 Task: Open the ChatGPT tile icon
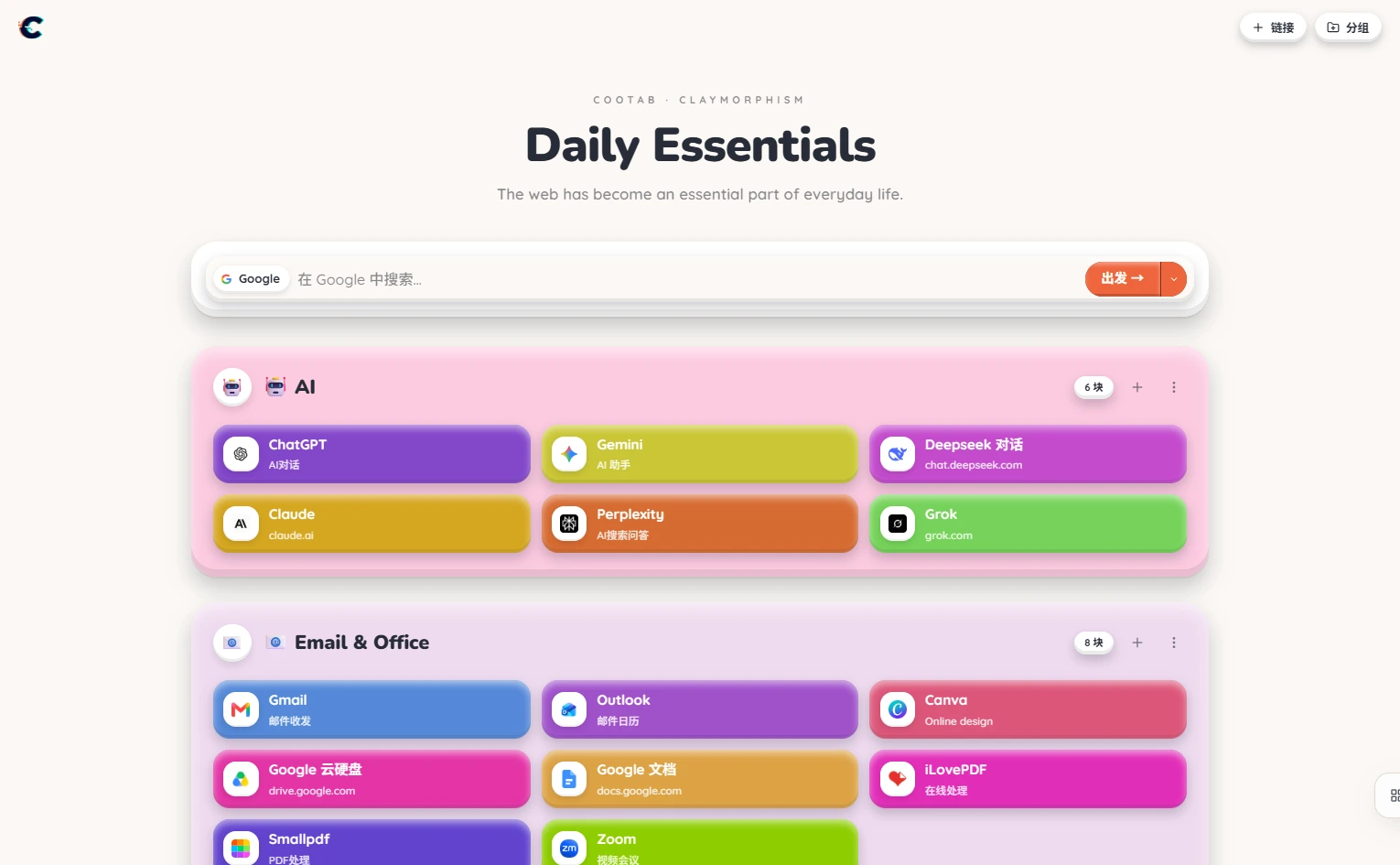pos(241,454)
